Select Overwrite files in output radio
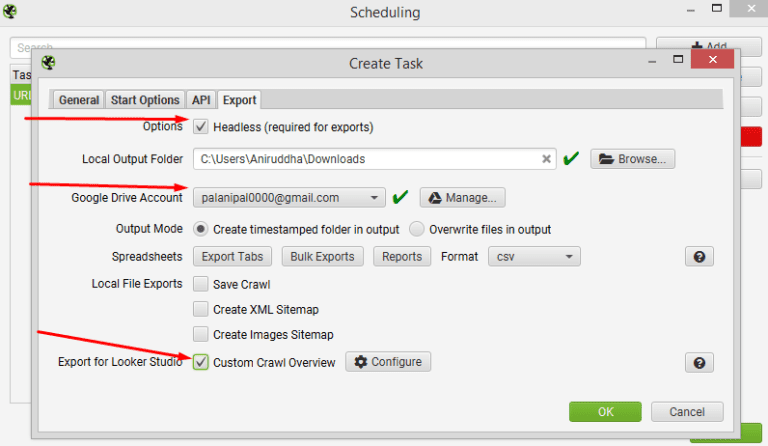Image resolution: width=768 pixels, height=446 pixels. click(x=416, y=229)
